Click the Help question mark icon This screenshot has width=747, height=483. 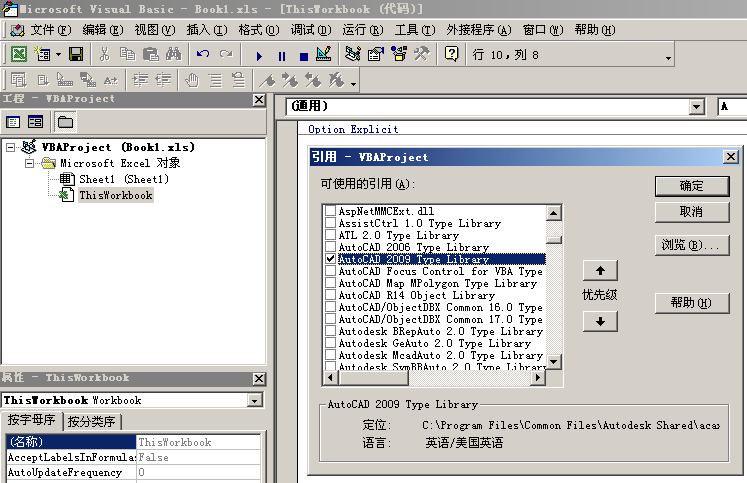(451, 54)
